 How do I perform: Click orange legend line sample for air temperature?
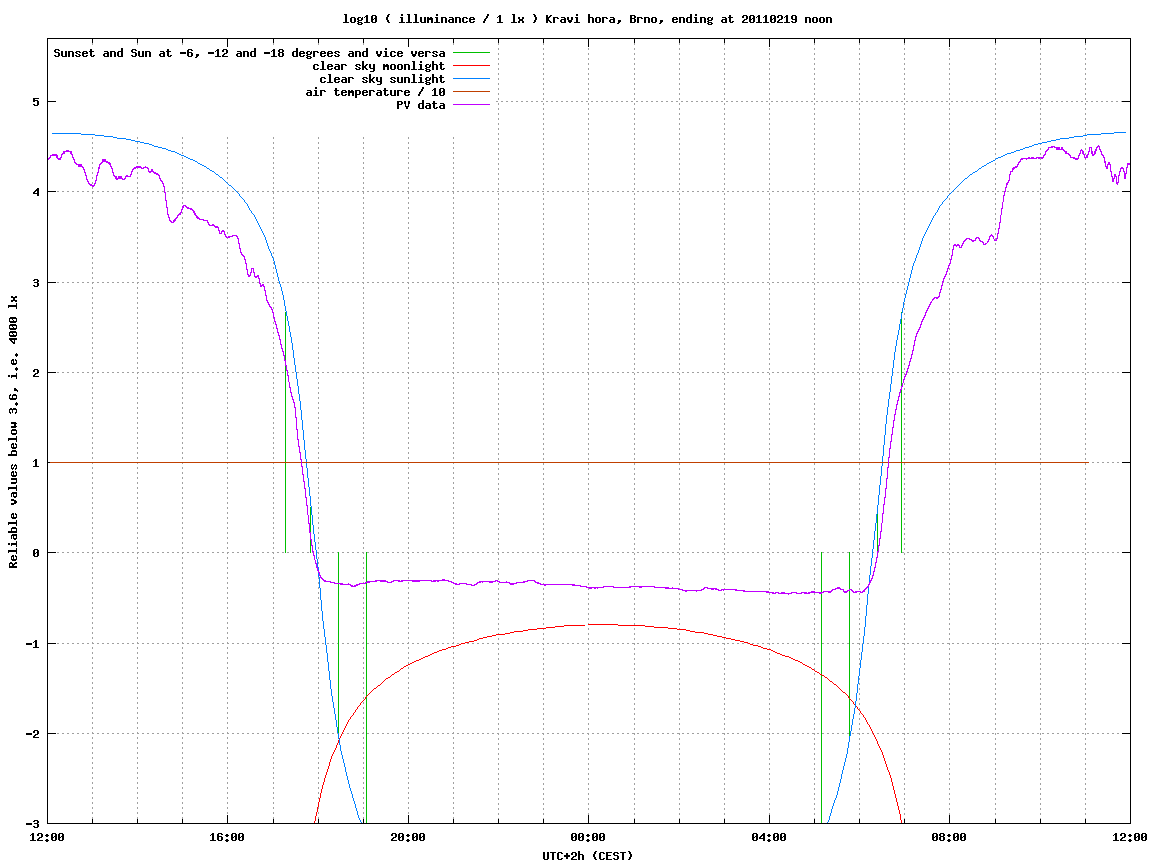pyautogui.click(x=471, y=92)
